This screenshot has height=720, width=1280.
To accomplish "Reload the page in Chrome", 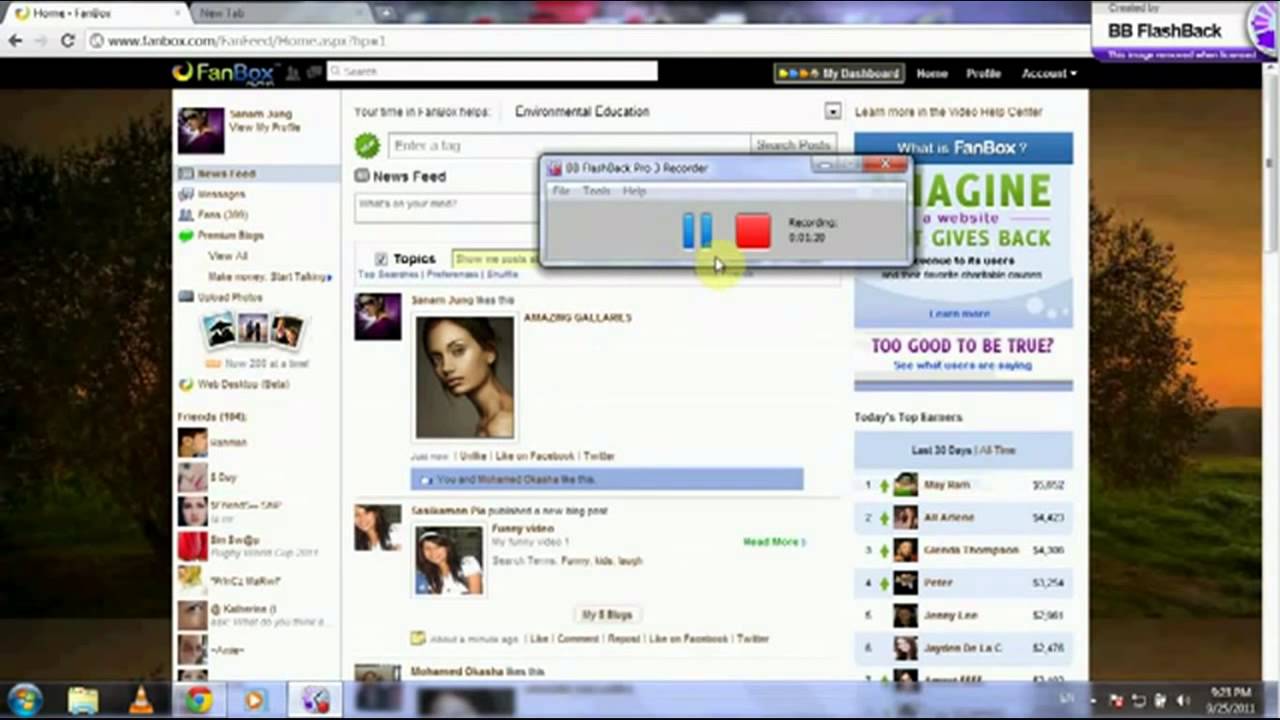I will [67, 41].
